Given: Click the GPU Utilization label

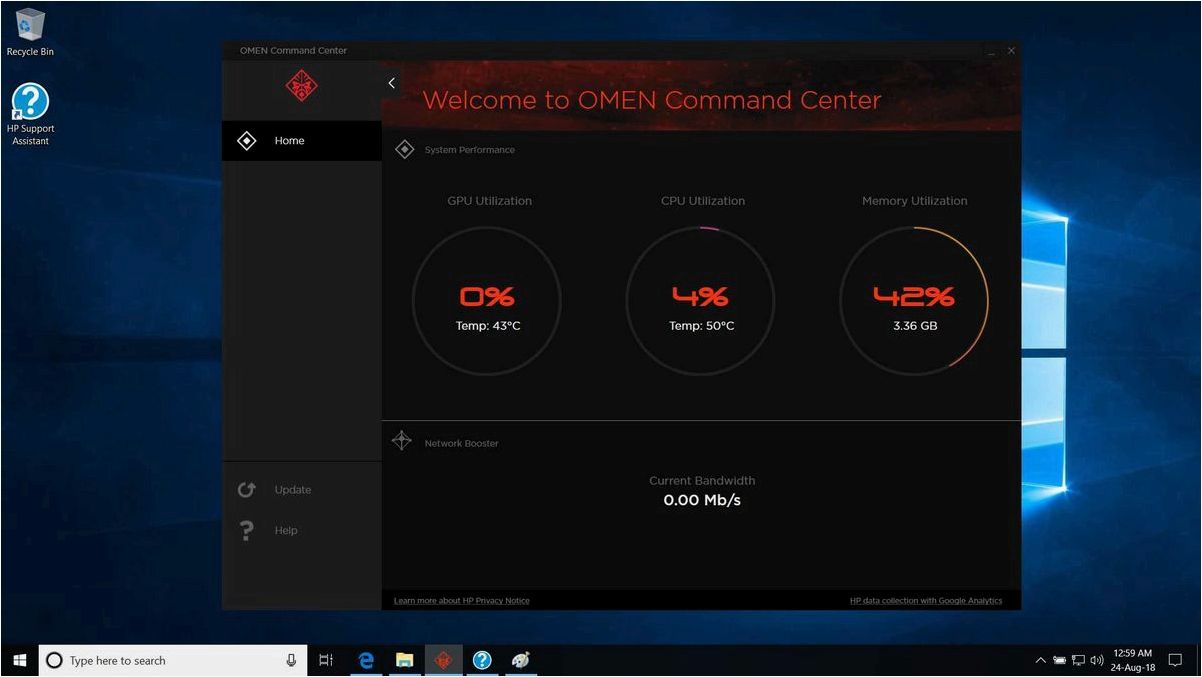Looking at the screenshot, I should pos(489,201).
